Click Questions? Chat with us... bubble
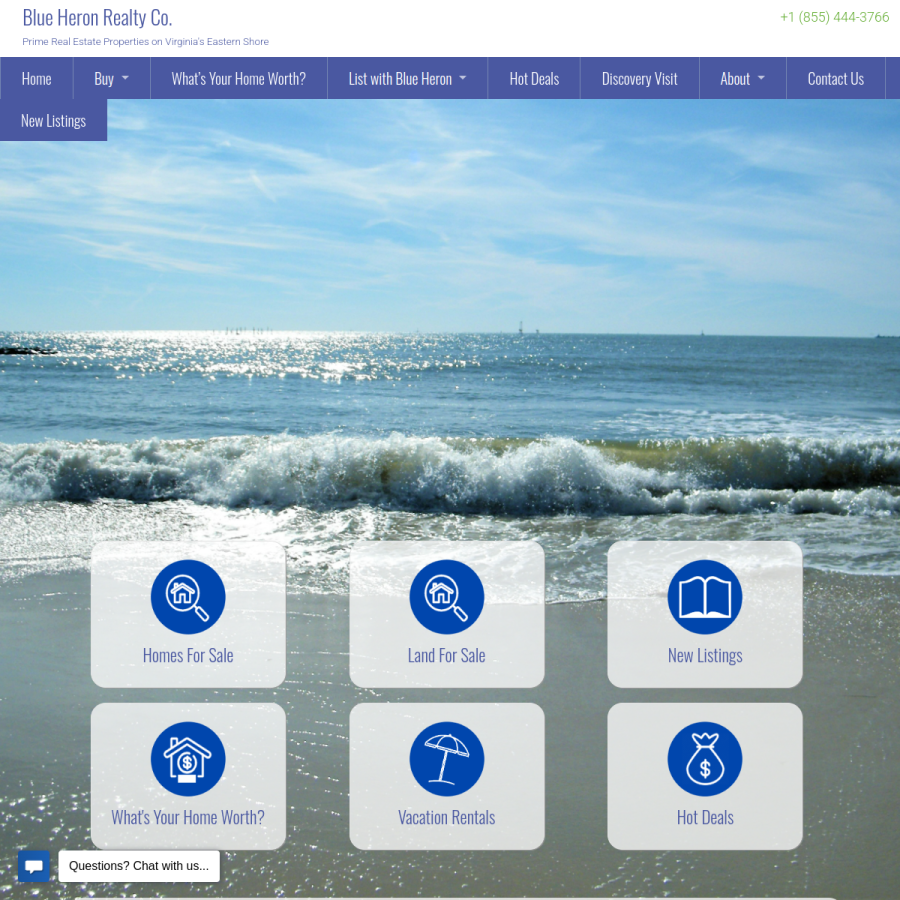 pos(139,866)
